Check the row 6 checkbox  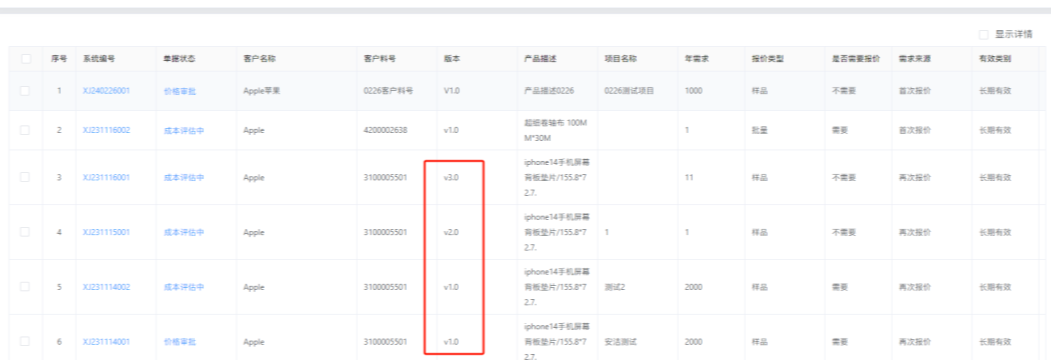[x=25, y=342]
